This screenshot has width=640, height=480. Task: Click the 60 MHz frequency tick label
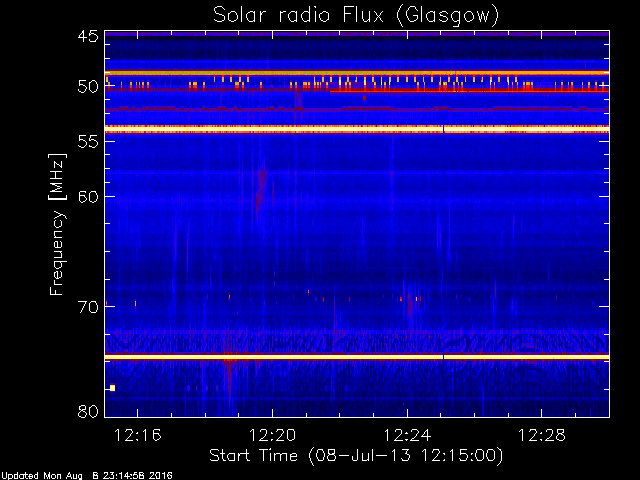coord(87,197)
